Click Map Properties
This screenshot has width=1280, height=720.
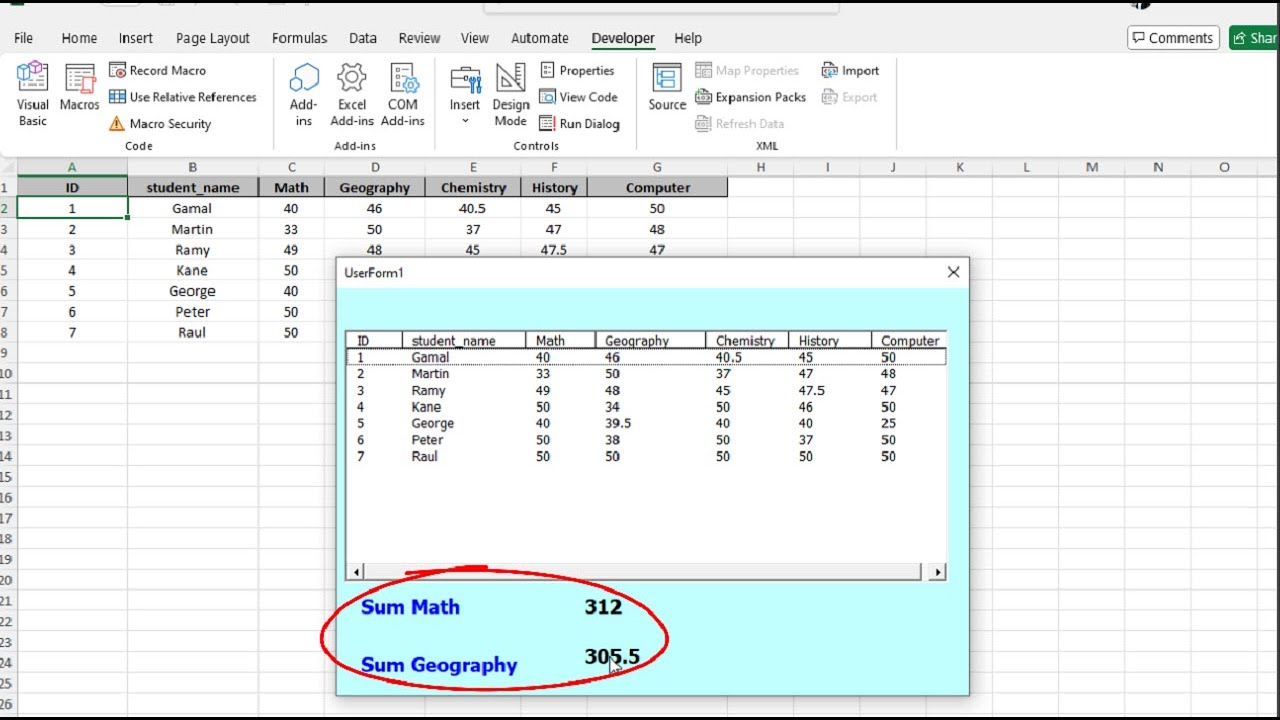pyautogui.click(x=747, y=71)
